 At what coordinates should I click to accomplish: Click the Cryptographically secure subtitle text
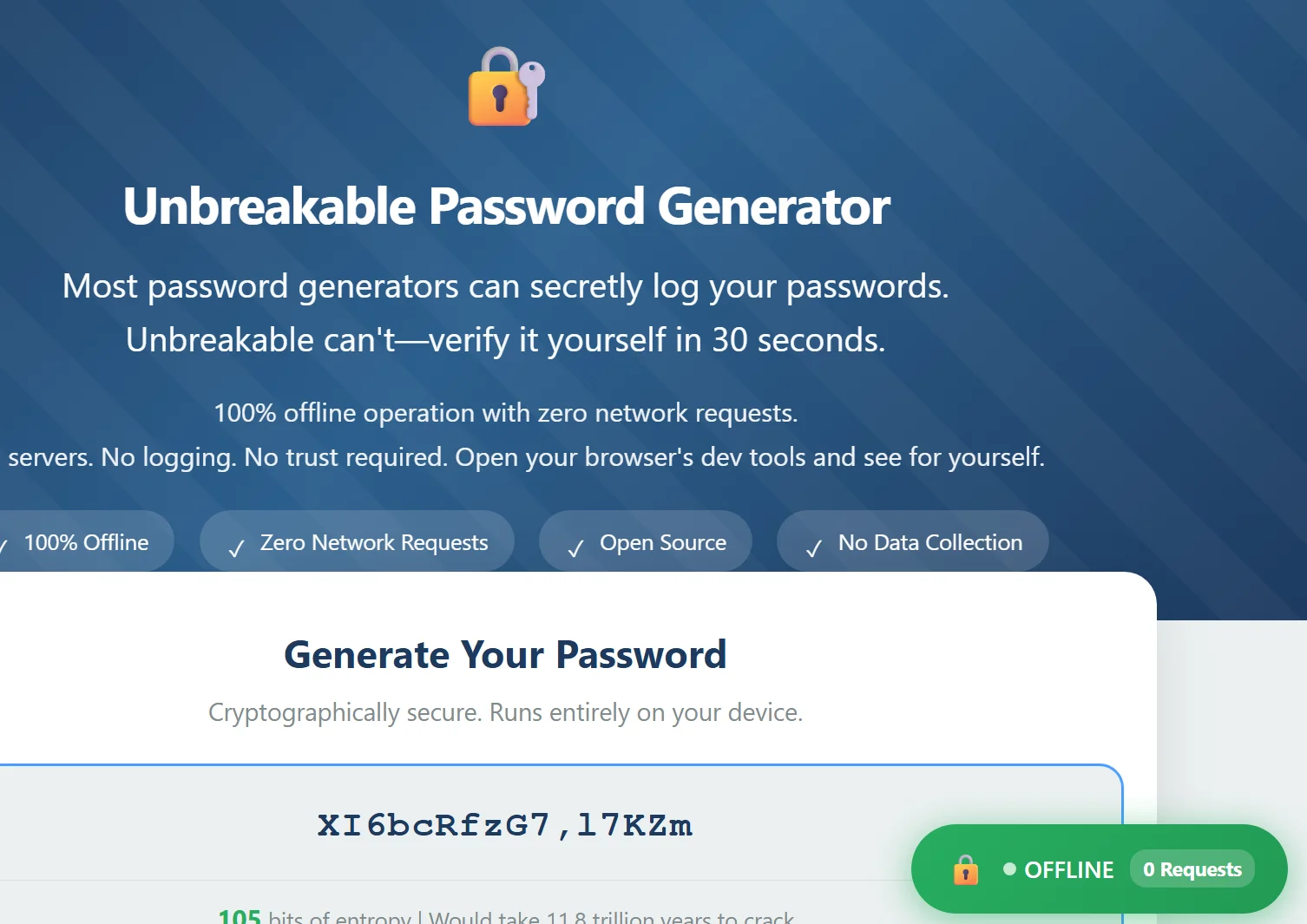505,712
